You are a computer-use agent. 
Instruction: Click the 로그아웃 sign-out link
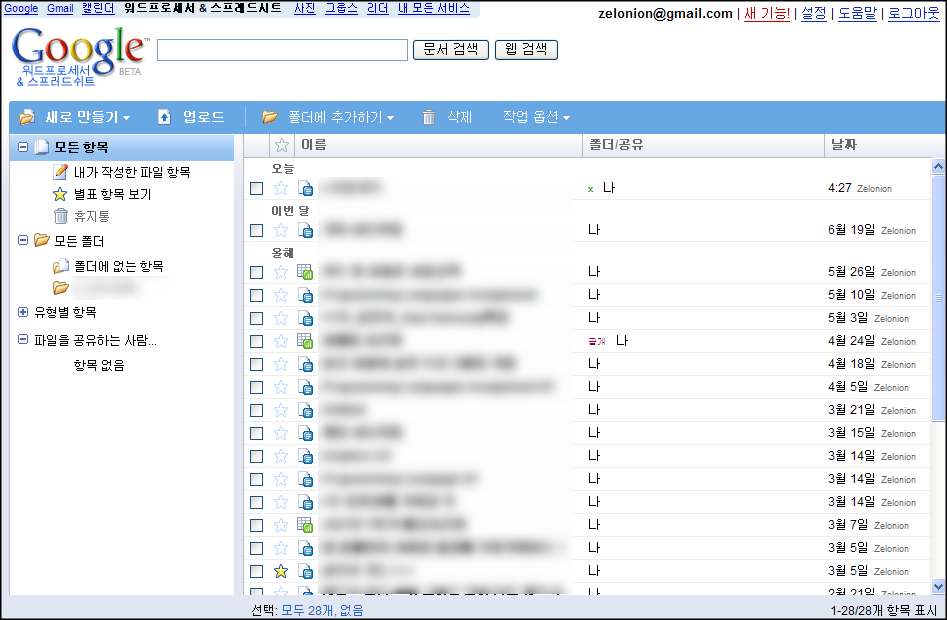point(913,13)
